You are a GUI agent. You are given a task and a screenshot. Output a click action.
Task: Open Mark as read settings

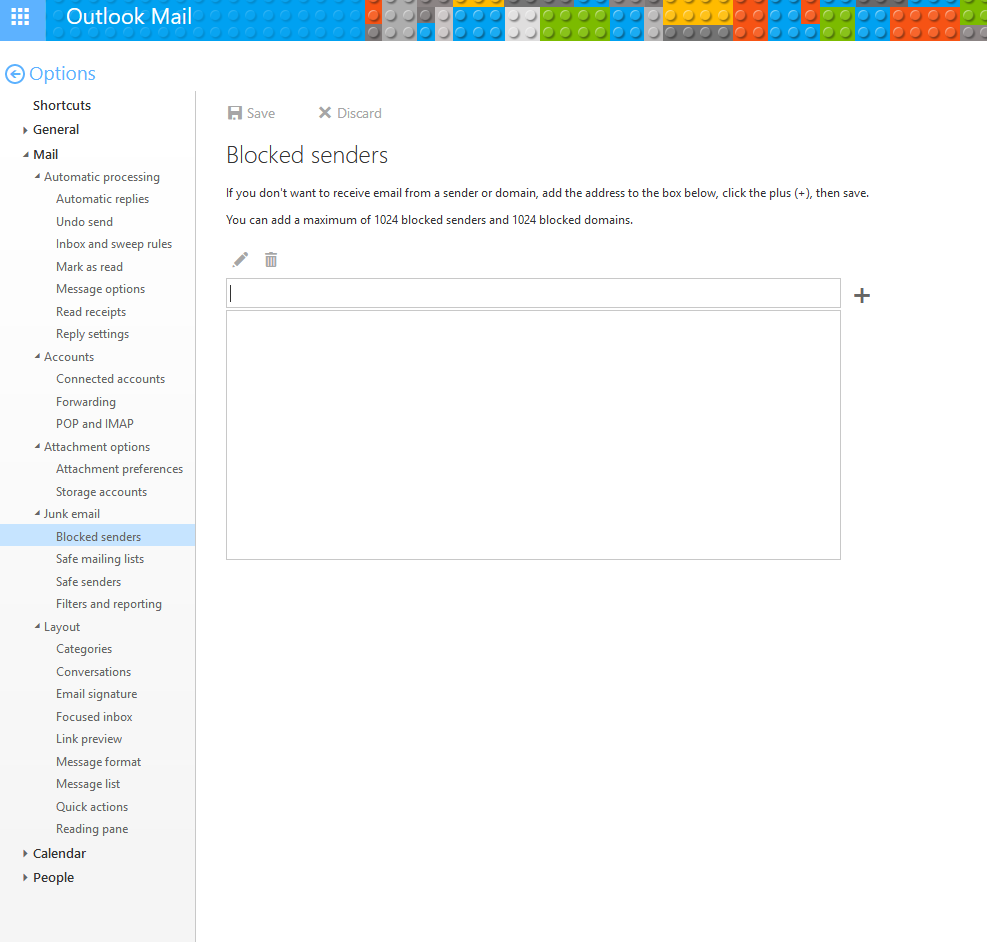(89, 267)
